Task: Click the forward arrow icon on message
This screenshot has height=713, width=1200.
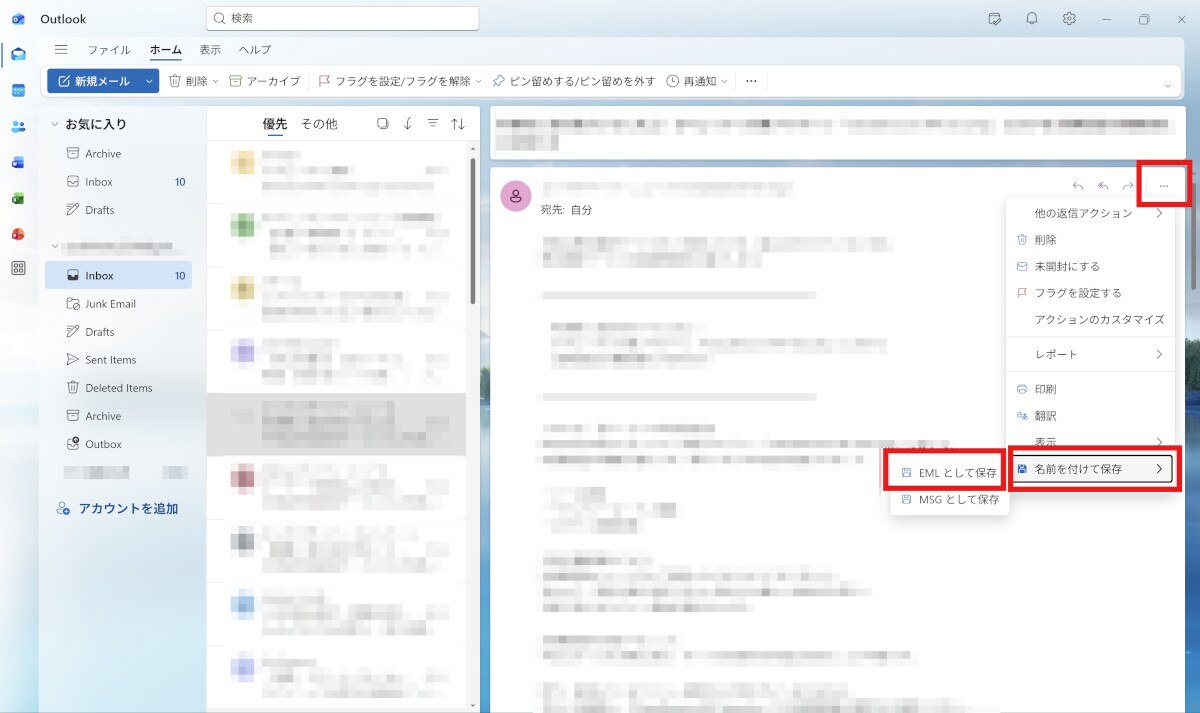Action: [1128, 186]
